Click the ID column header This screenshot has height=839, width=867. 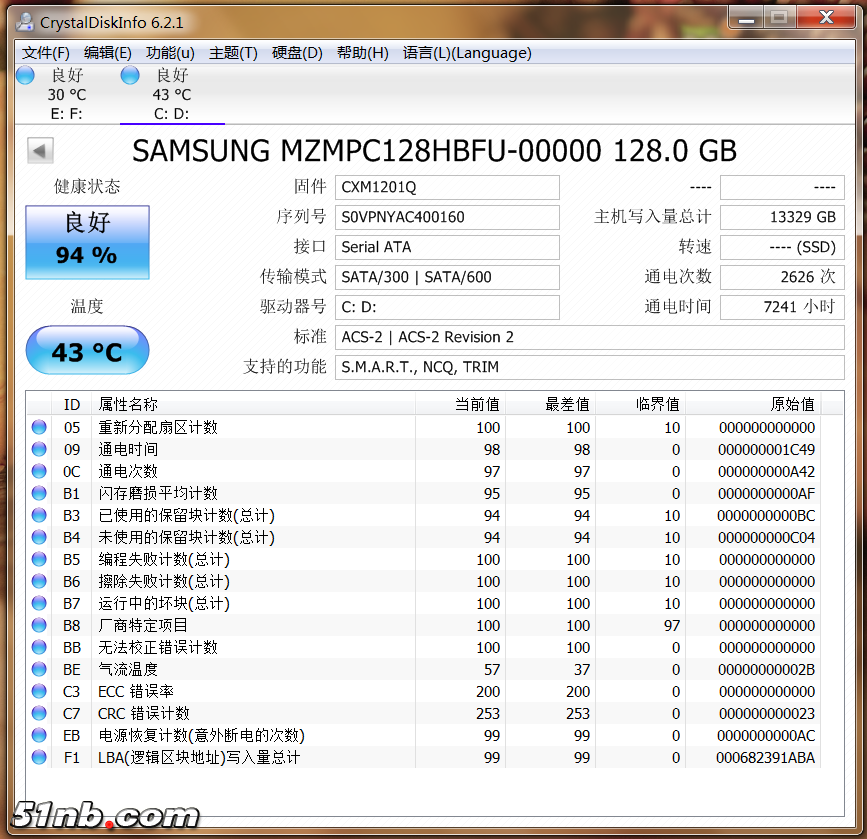[71, 404]
